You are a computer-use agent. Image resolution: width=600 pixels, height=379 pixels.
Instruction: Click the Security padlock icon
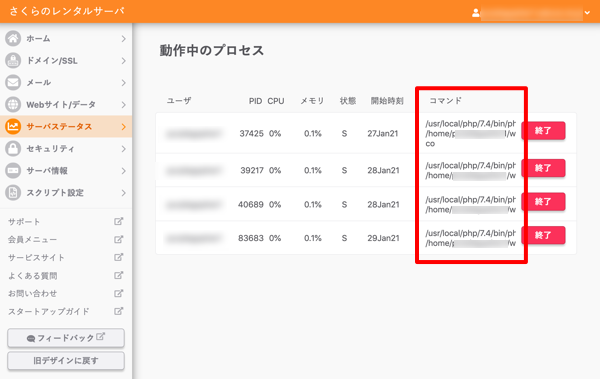(13, 149)
